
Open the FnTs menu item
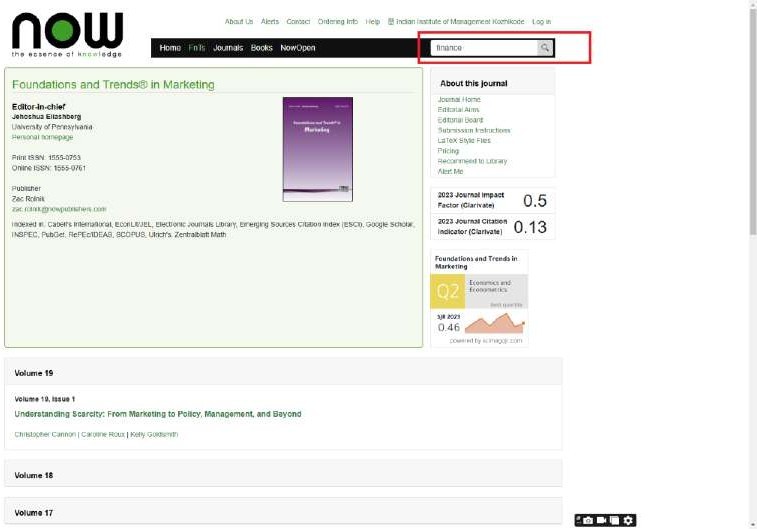[197, 48]
